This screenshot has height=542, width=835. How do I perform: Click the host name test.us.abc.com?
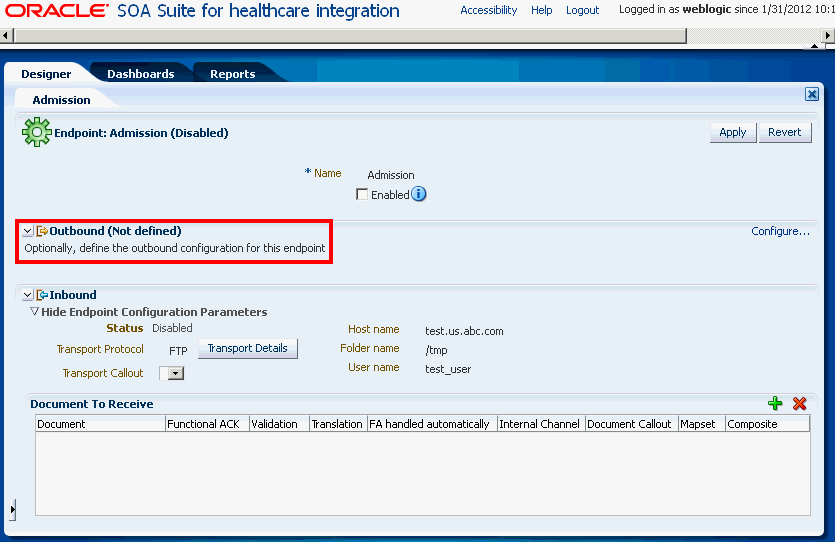coord(464,331)
